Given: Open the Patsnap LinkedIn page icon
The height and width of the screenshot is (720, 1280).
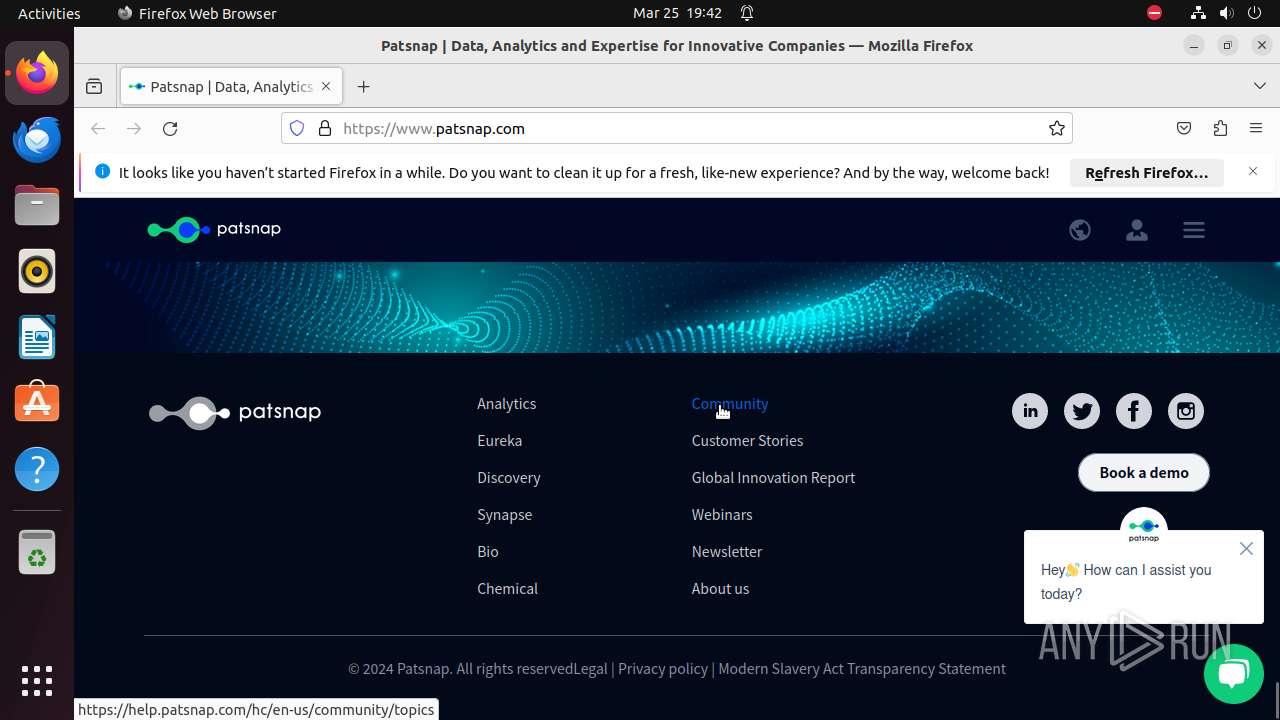Looking at the screenshot, I should (1030, 411).
